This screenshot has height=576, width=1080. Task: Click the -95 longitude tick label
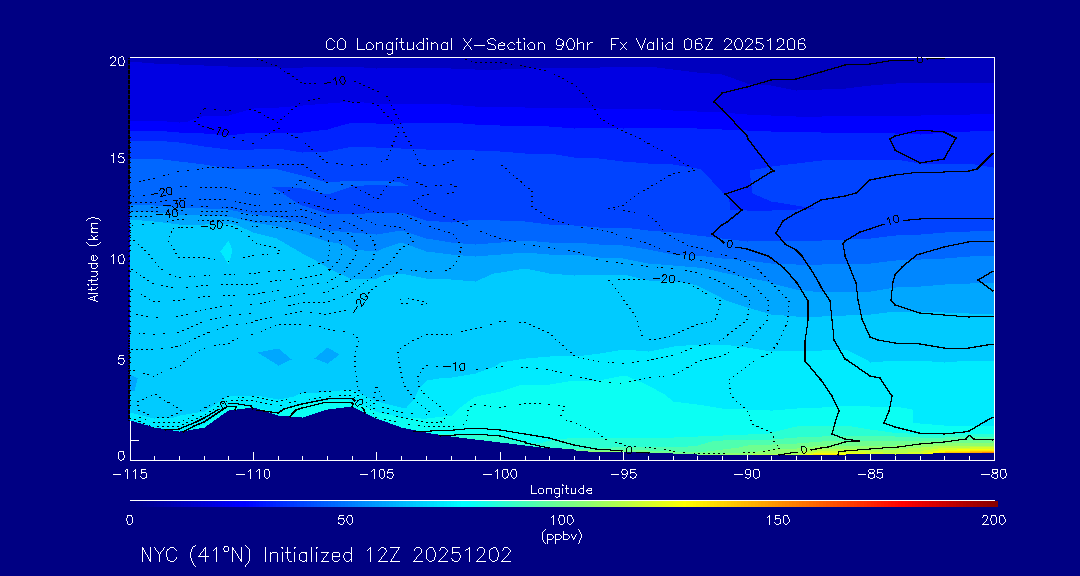tap(623, 475)
